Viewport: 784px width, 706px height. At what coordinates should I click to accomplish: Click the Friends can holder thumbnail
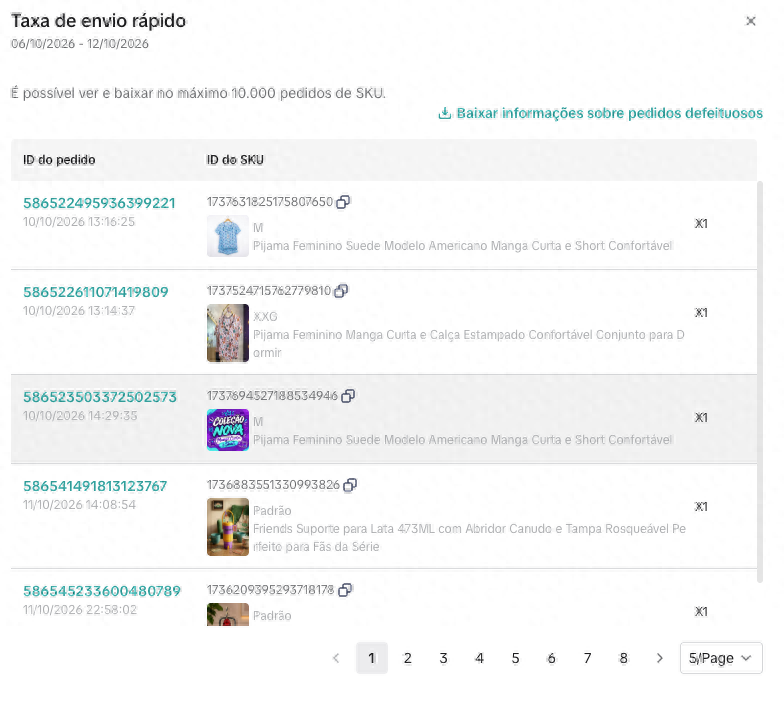point(228,527)
